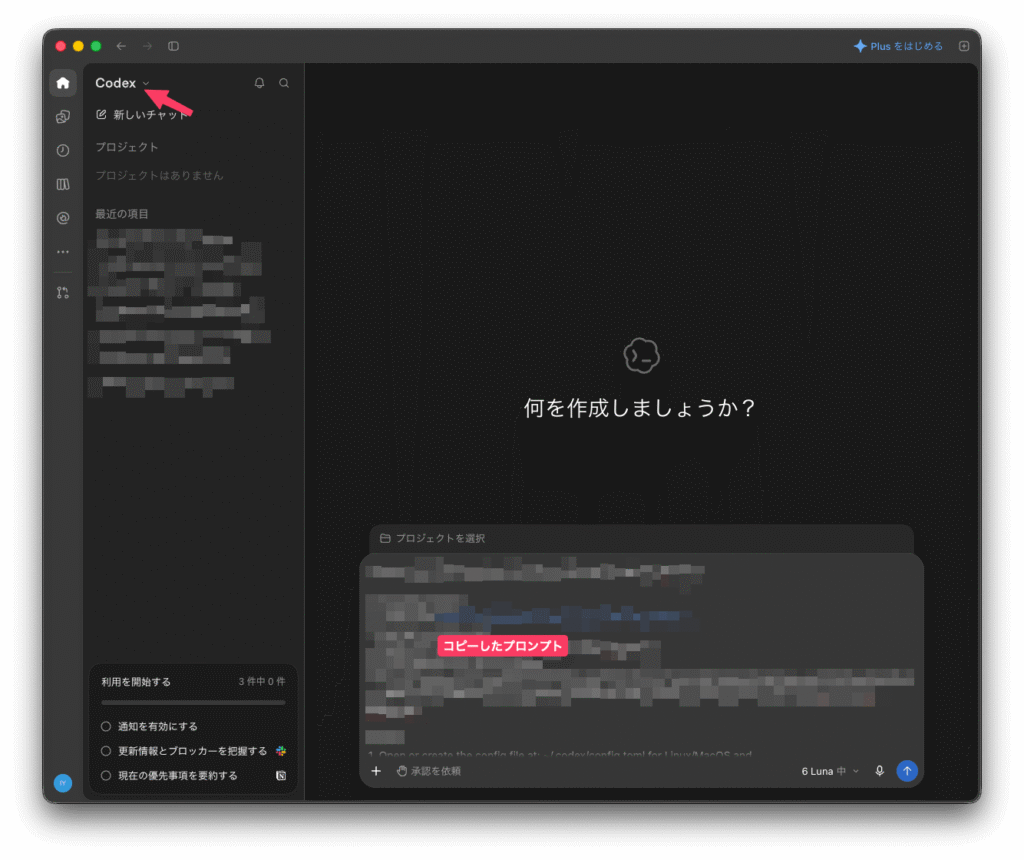Start a 新しいチャット
The image size is (1024, 860).
point(142,115)
